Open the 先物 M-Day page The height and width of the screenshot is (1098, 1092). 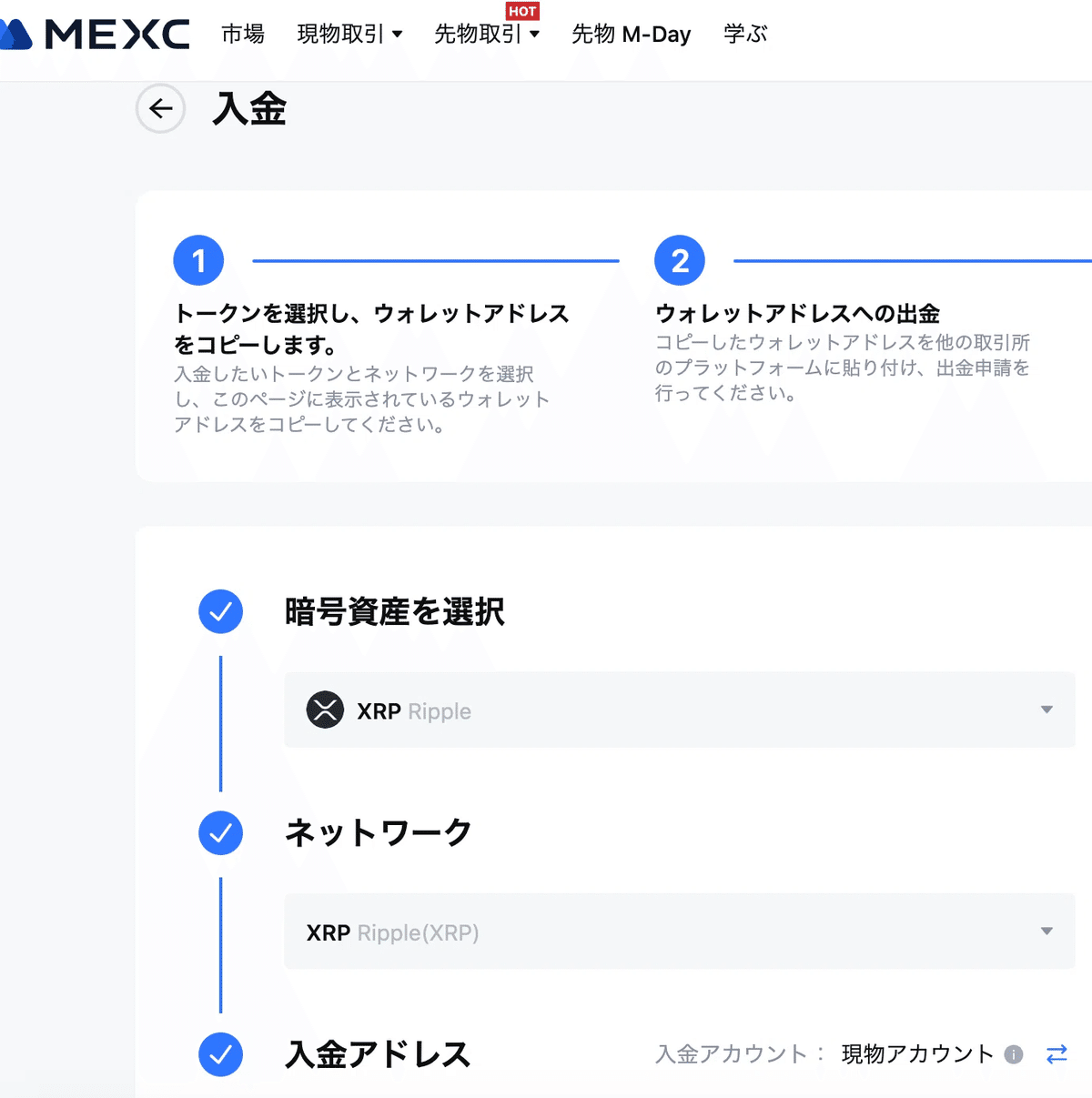click(630, 35)
